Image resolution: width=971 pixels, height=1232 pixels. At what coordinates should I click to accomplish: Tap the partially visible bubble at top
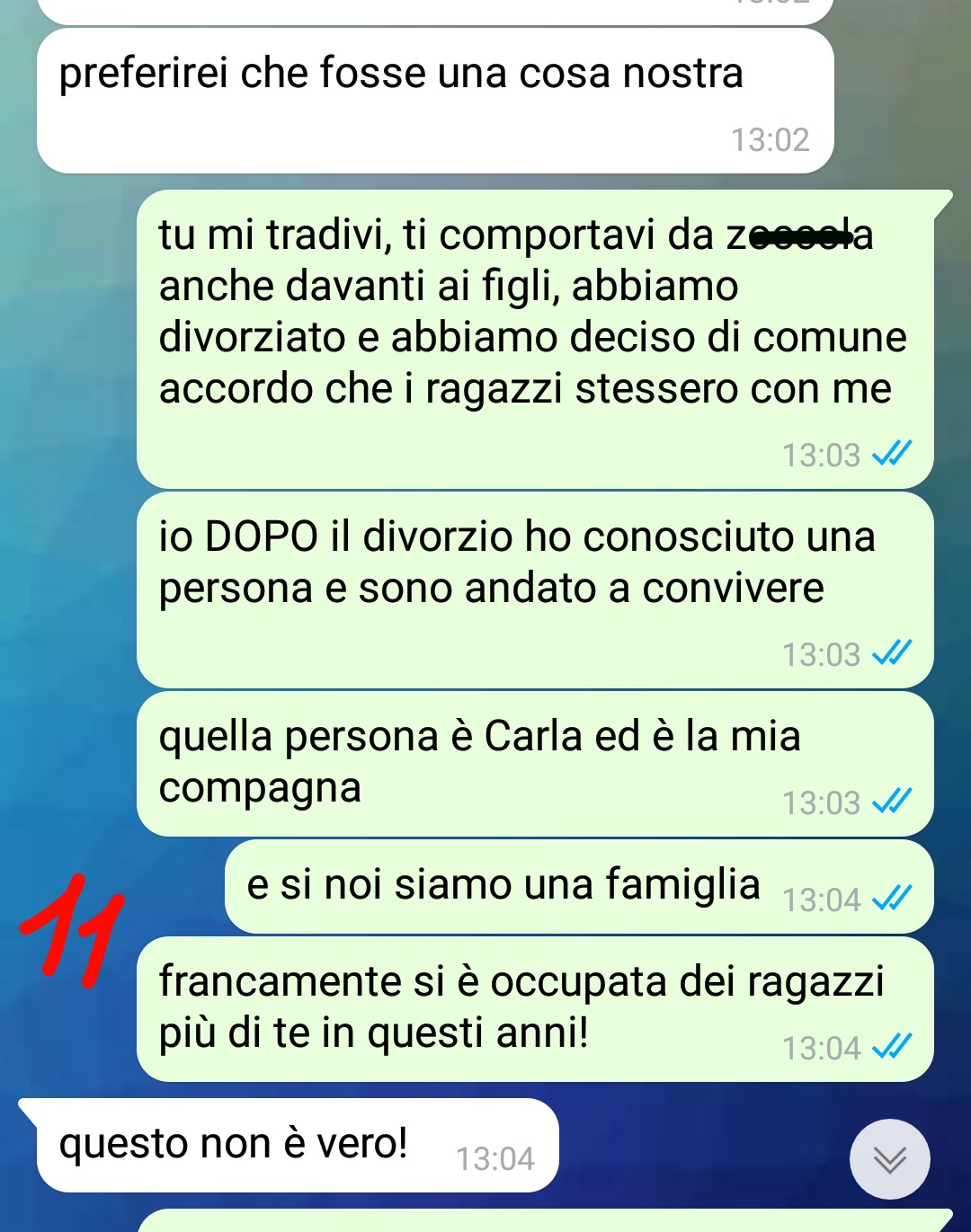(435, 12)
